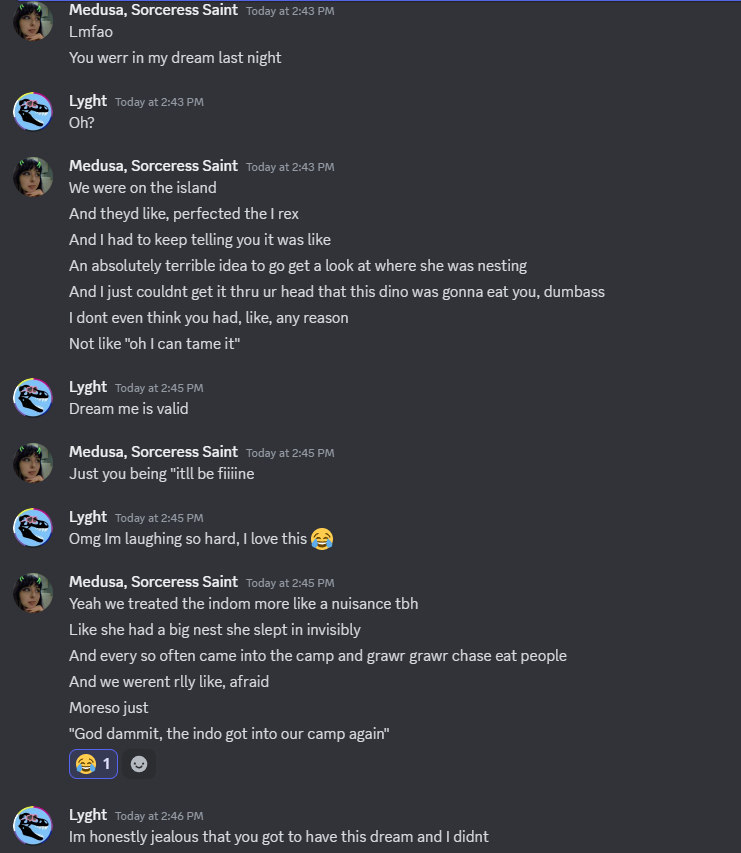Open Medusa's avatar beside "We were on the island"
This screenshot has height=853, width=741.
click(33, 177)
